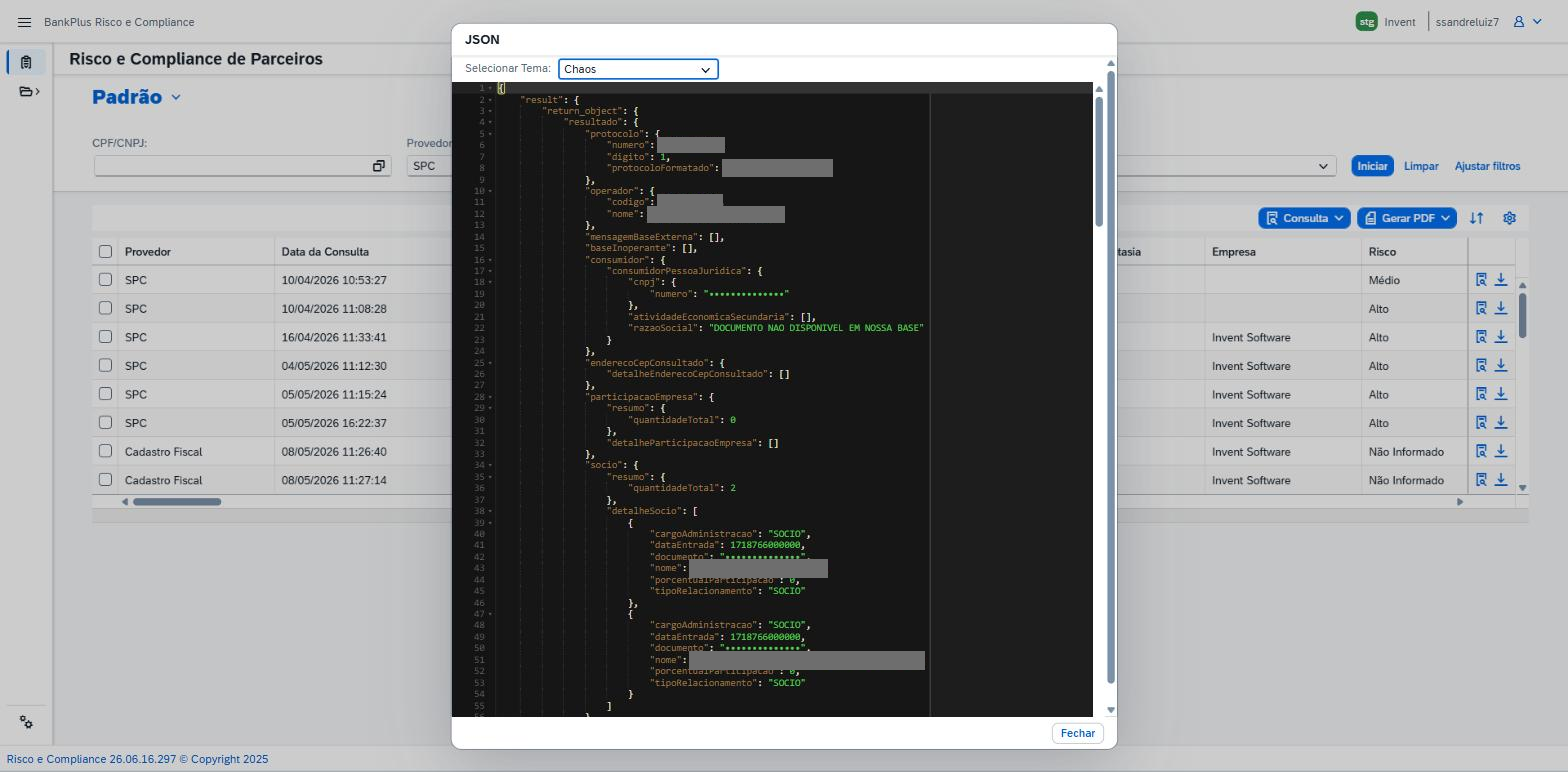
Task: Collapse the "protocolo" fold arrow at line 5
Action: pos(490,134)
